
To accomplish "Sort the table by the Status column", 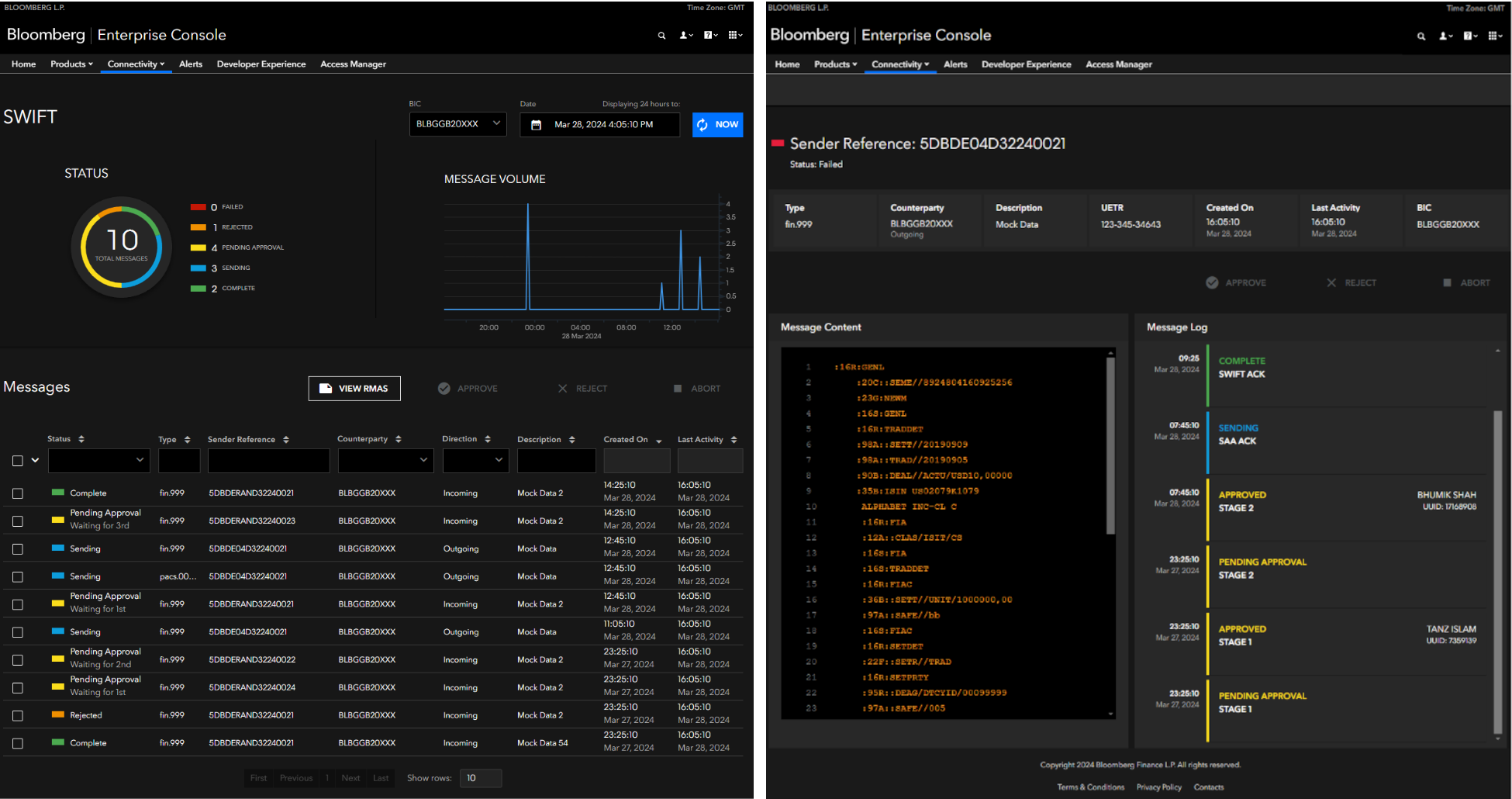I will (x=81, y=439).
